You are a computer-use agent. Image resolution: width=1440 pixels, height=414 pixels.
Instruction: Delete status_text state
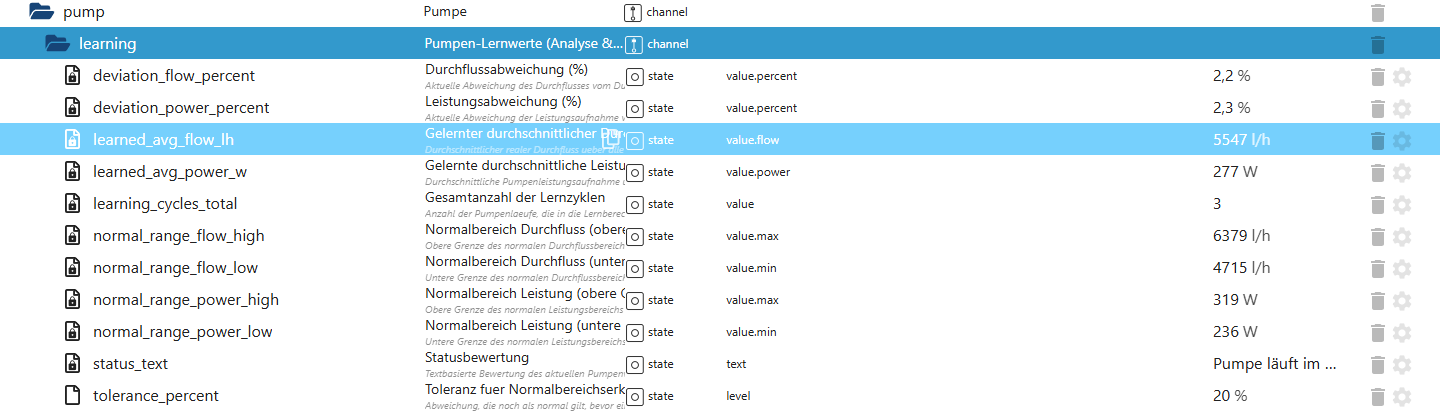pyautogui.click(x=1378, y=364)
